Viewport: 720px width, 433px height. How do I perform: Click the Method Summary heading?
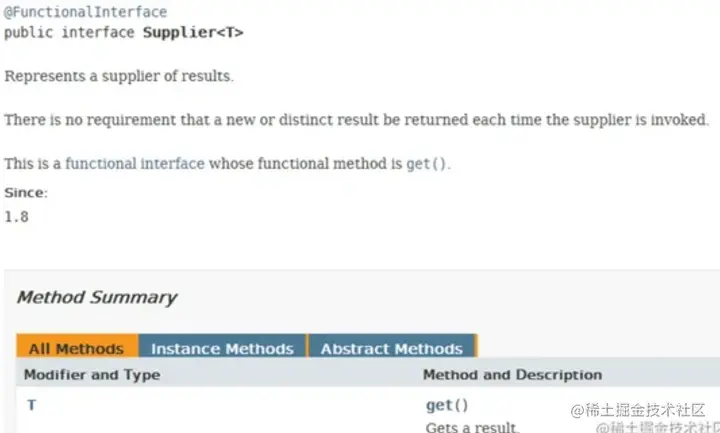(x=96, y=298)
